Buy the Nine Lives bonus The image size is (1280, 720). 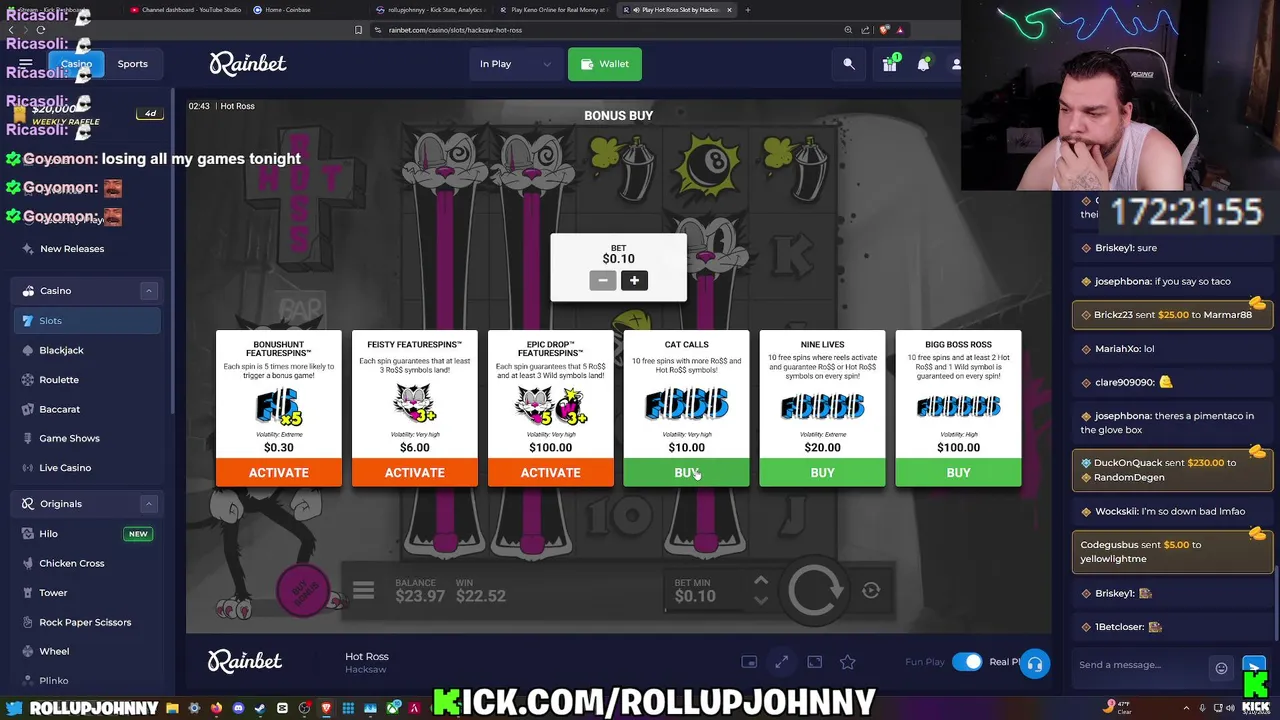pos(823,472)
